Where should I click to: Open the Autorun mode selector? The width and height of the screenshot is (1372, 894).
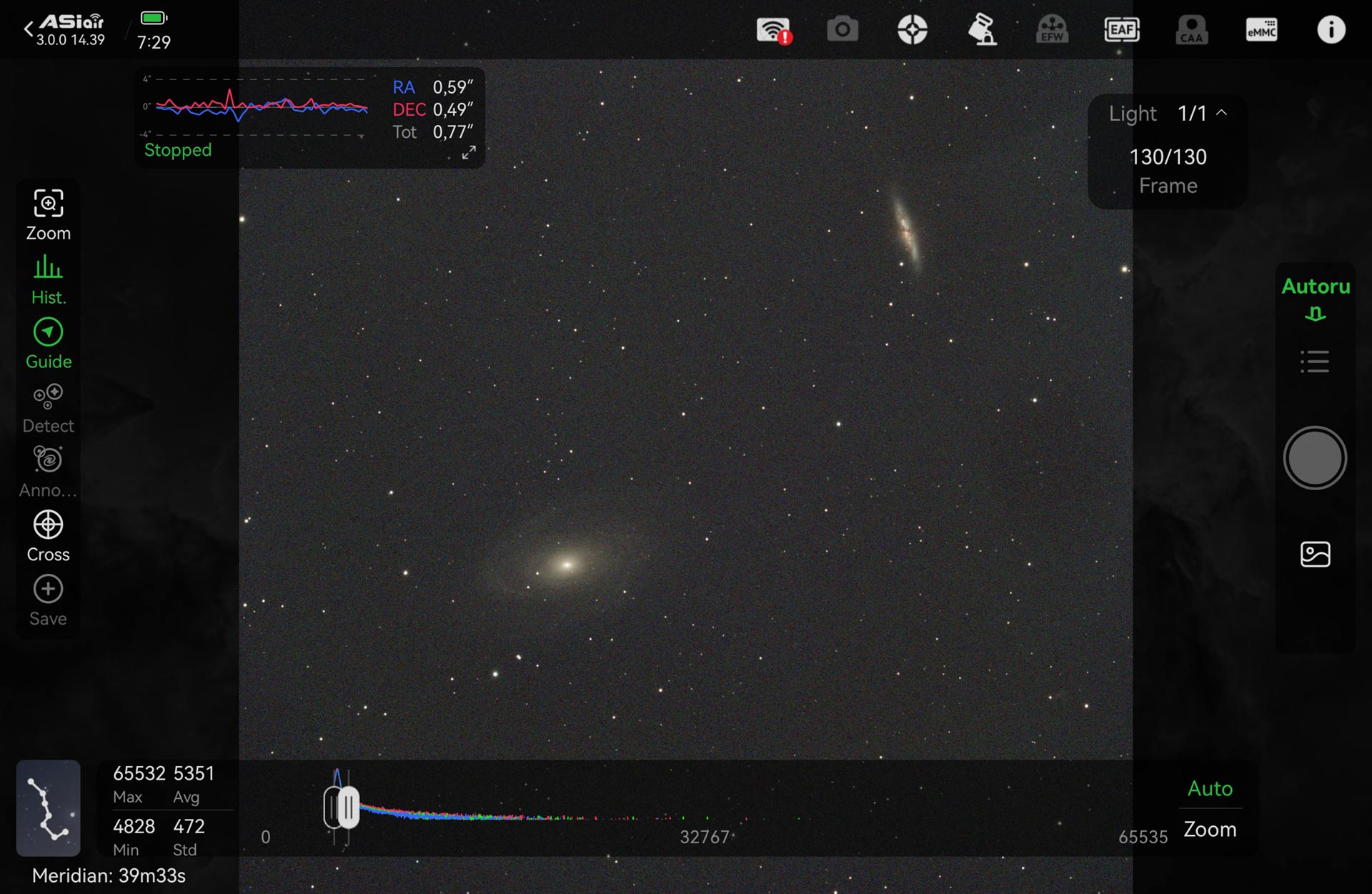(1316, 298)
